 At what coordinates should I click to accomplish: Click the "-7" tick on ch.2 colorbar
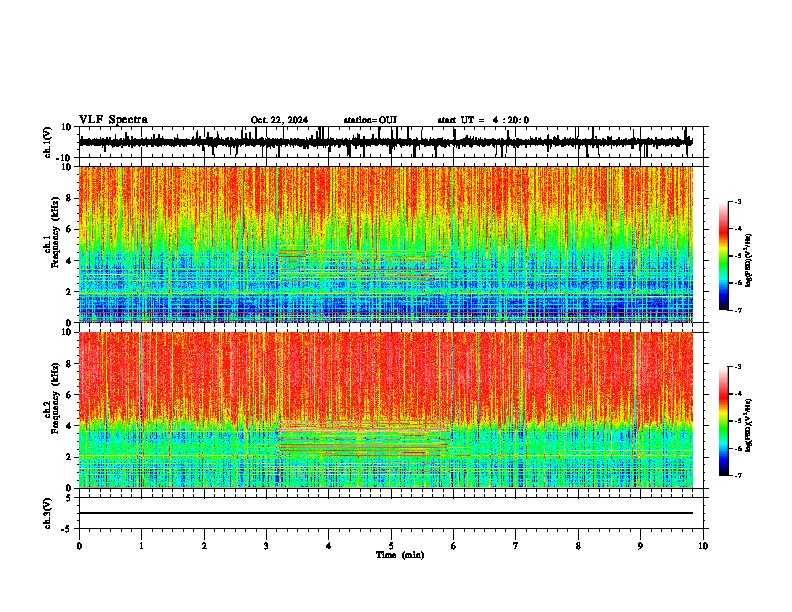tap(738, 475)
